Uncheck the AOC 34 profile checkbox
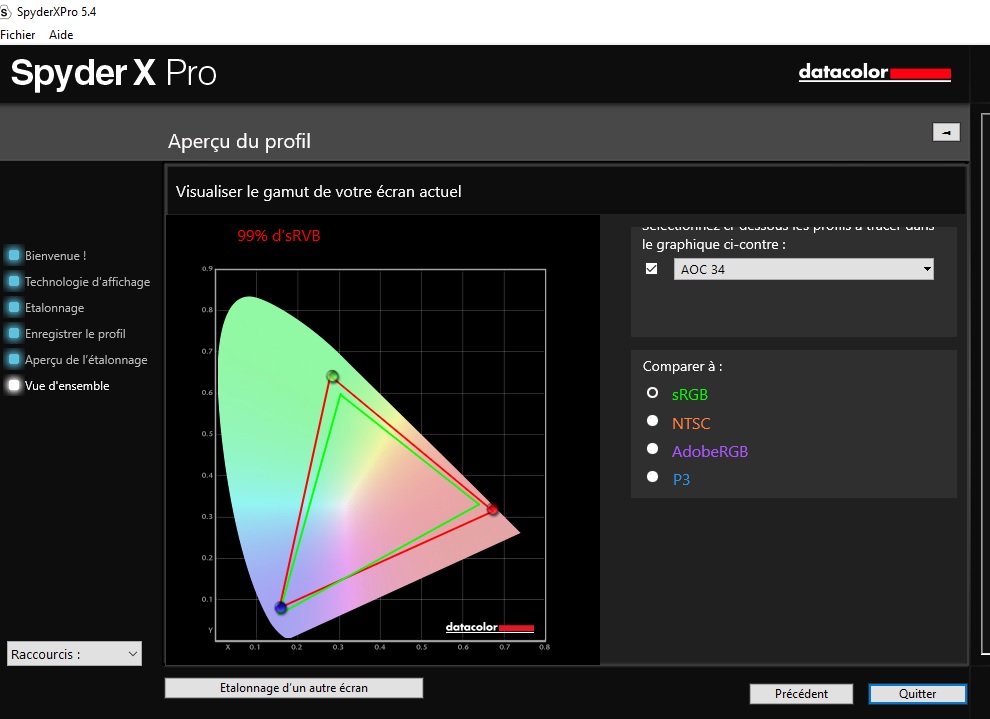This screenshot has width=990, height=719. [x=652, y=269]
